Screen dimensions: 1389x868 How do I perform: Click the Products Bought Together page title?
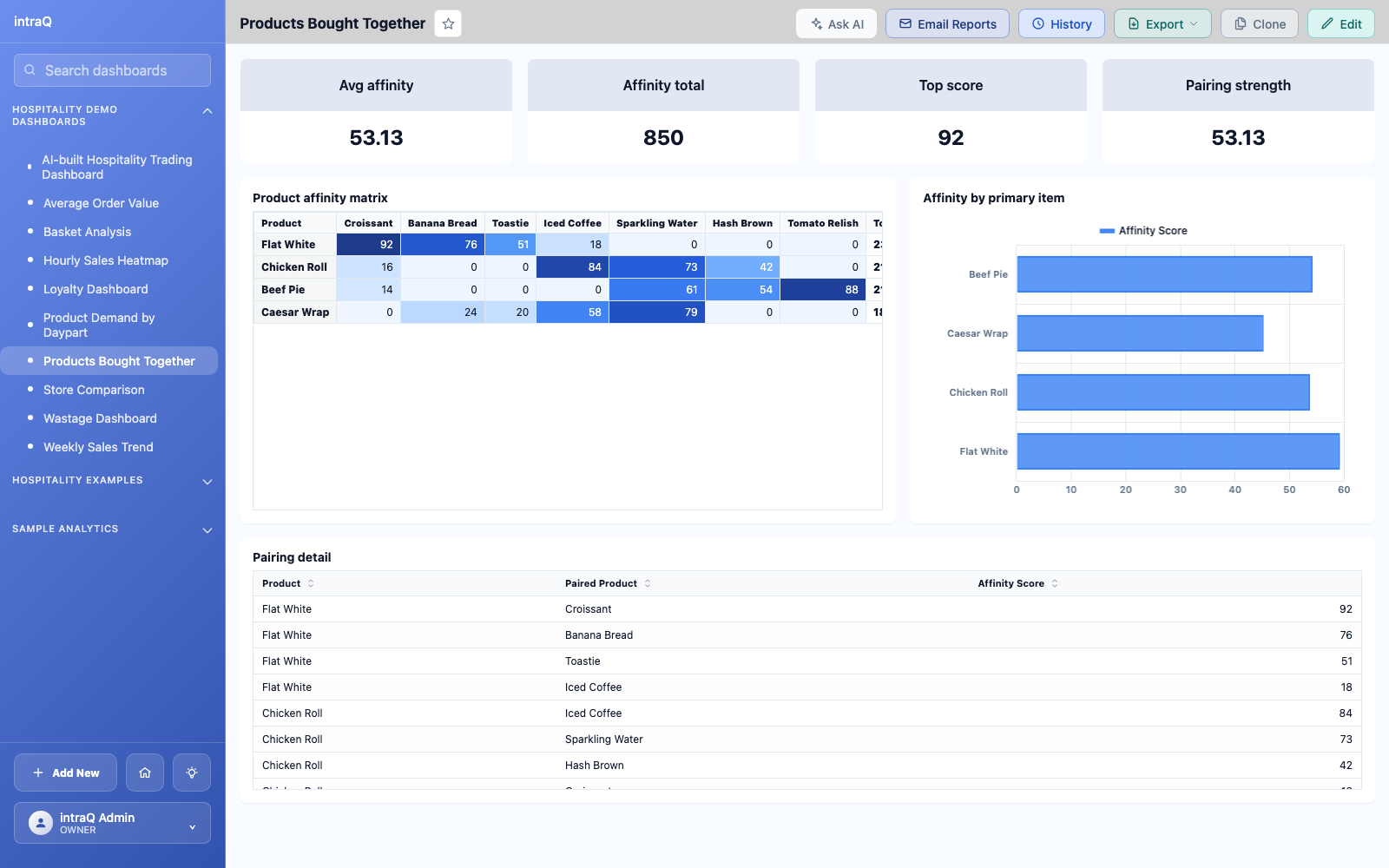(332, 23)
